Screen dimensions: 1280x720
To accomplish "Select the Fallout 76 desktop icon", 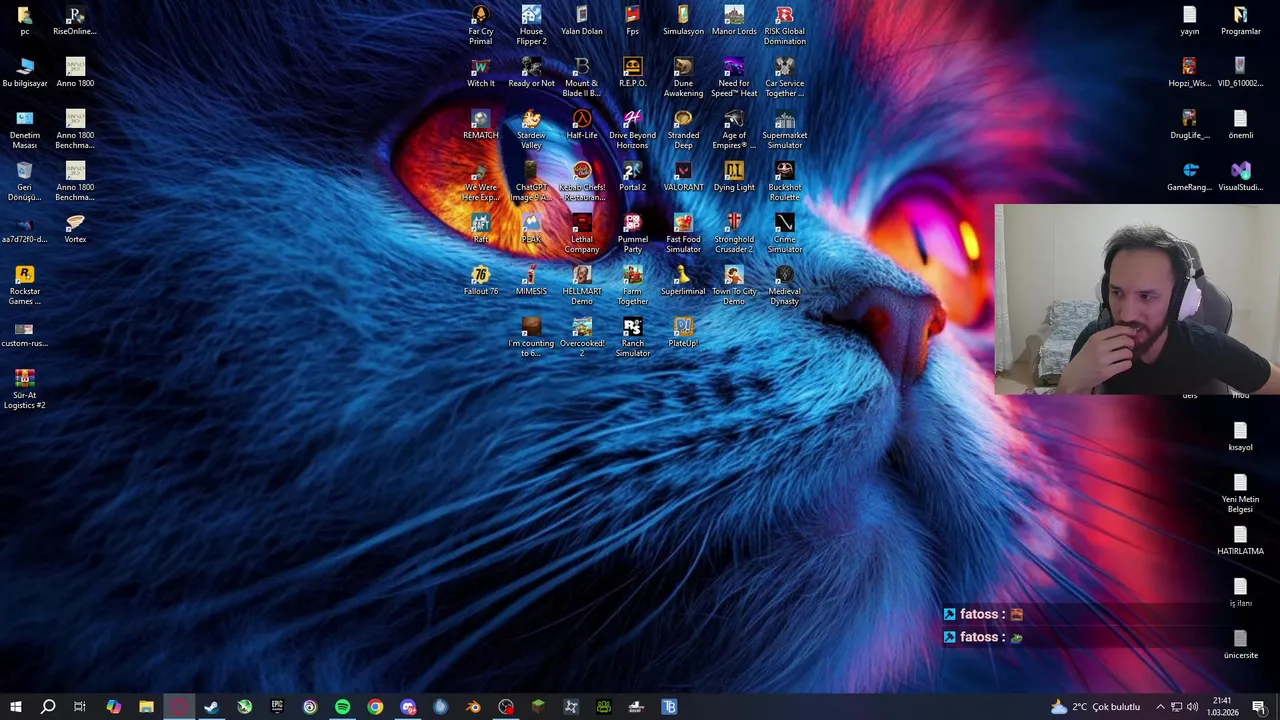I will 480,280.
